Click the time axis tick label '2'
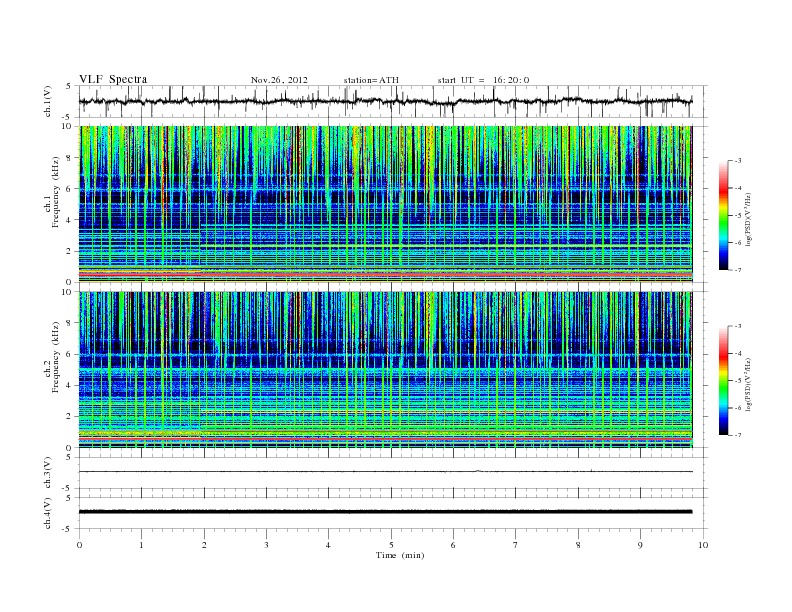This screenshot has width=792, height=612. tap(204, 545)
